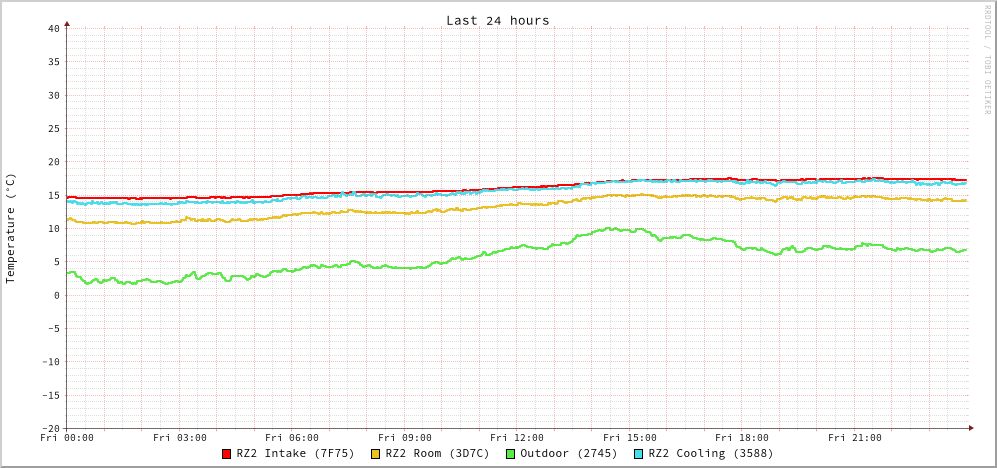Click the yellow RZ2 Room legend swatch
Viewport: 997px width, 468px height.
point(375,454)
